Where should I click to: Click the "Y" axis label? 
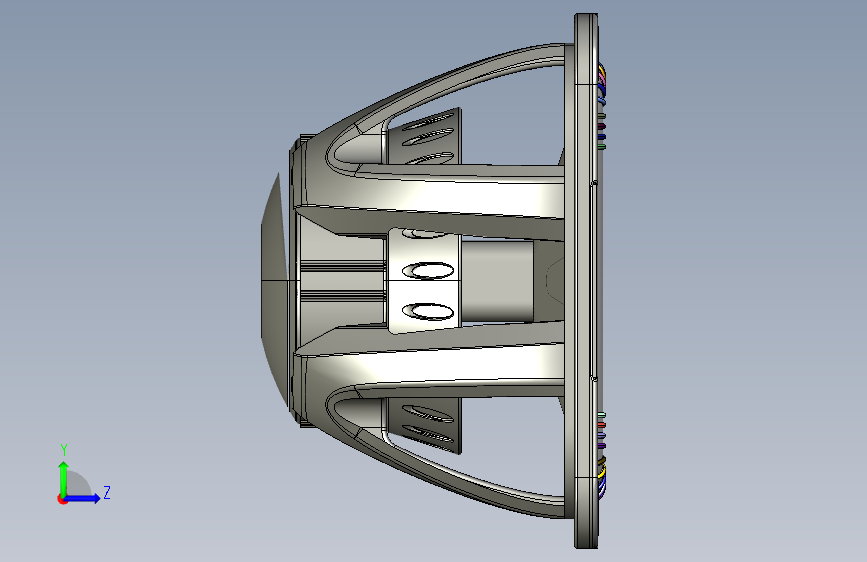[x=64, y=450]
